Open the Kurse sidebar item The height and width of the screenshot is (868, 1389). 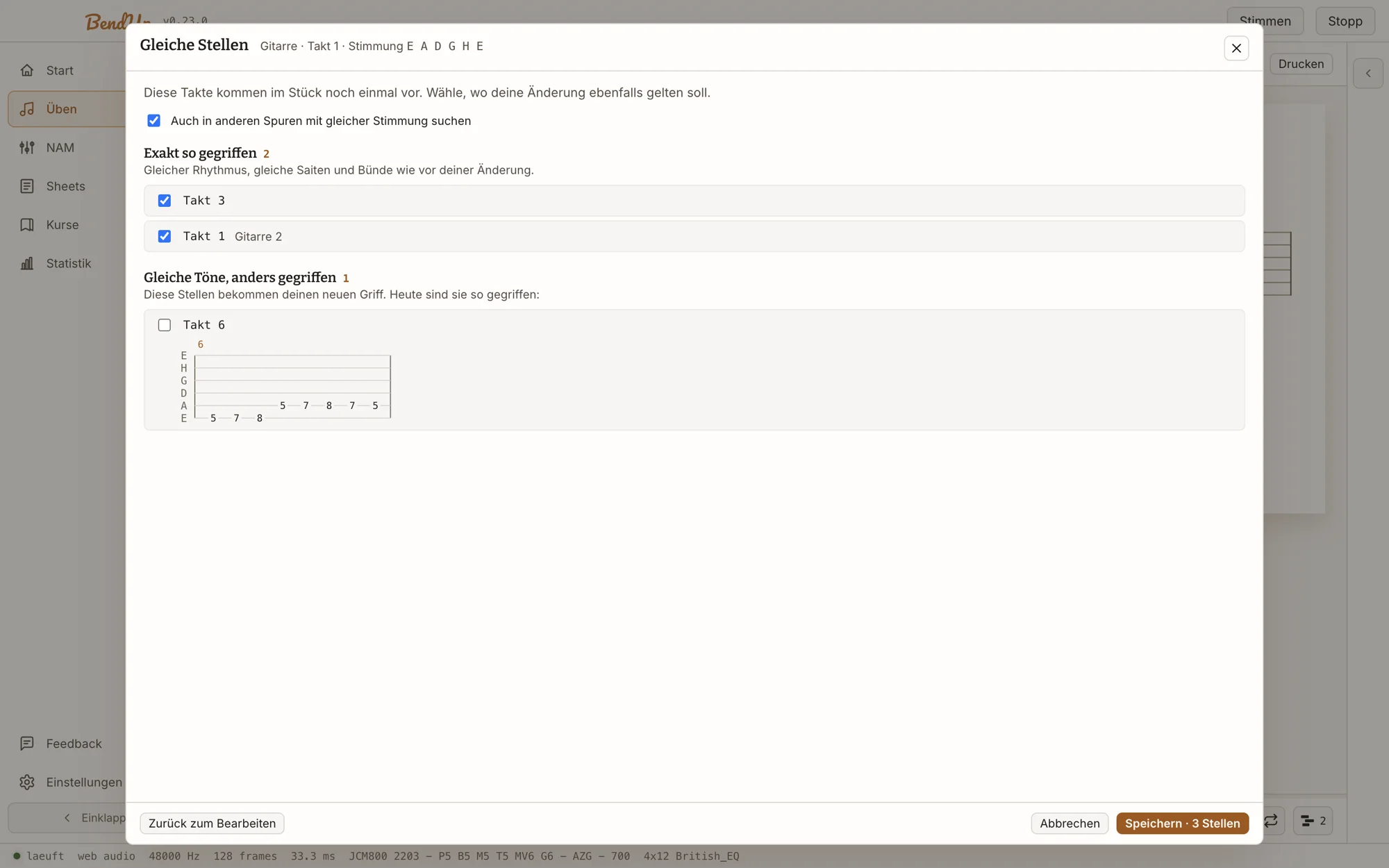pyautogui.click(x=67, y=225)
